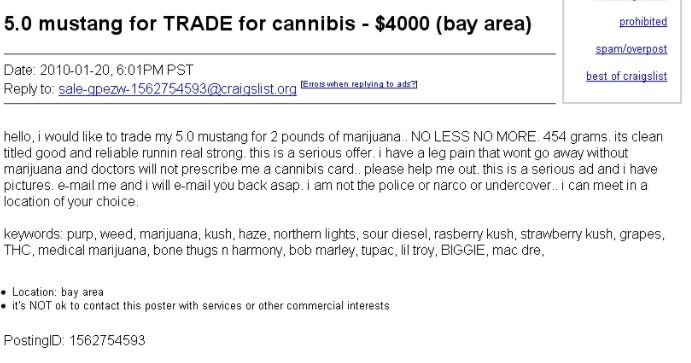
Task: Click 'NO LESS NO MORE' in the description
Action: (x=473, y=137)
